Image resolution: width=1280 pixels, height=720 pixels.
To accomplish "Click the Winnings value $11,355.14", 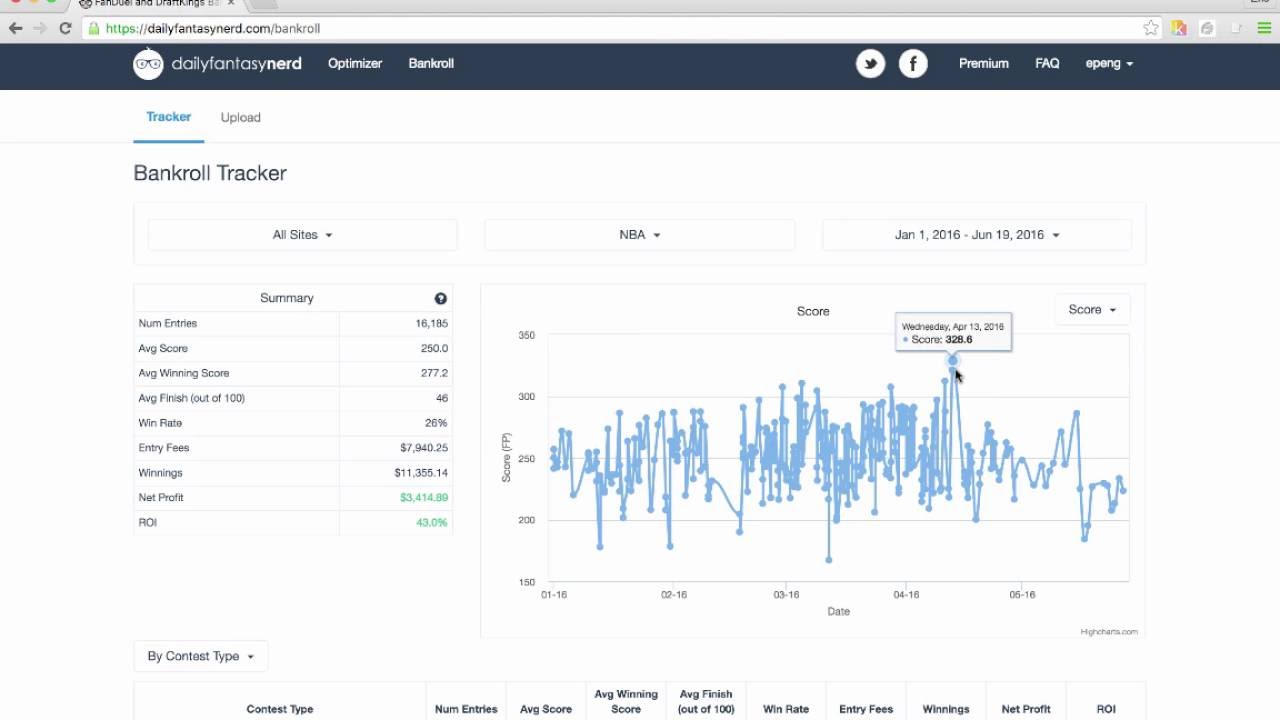I will 421,473.
